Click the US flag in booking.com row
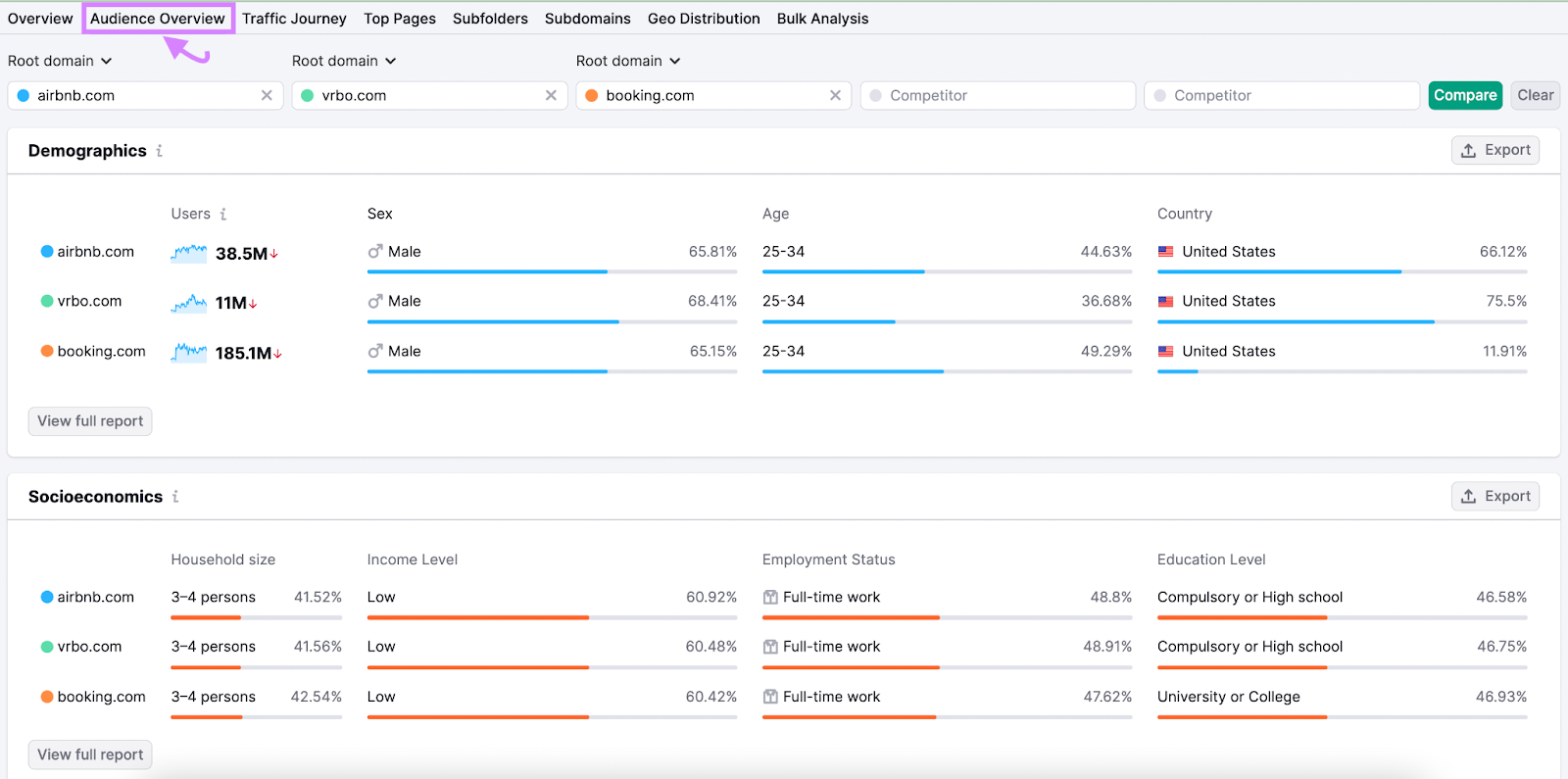1568x779 pixels. pyautogui.click(x=1165, y=351)
